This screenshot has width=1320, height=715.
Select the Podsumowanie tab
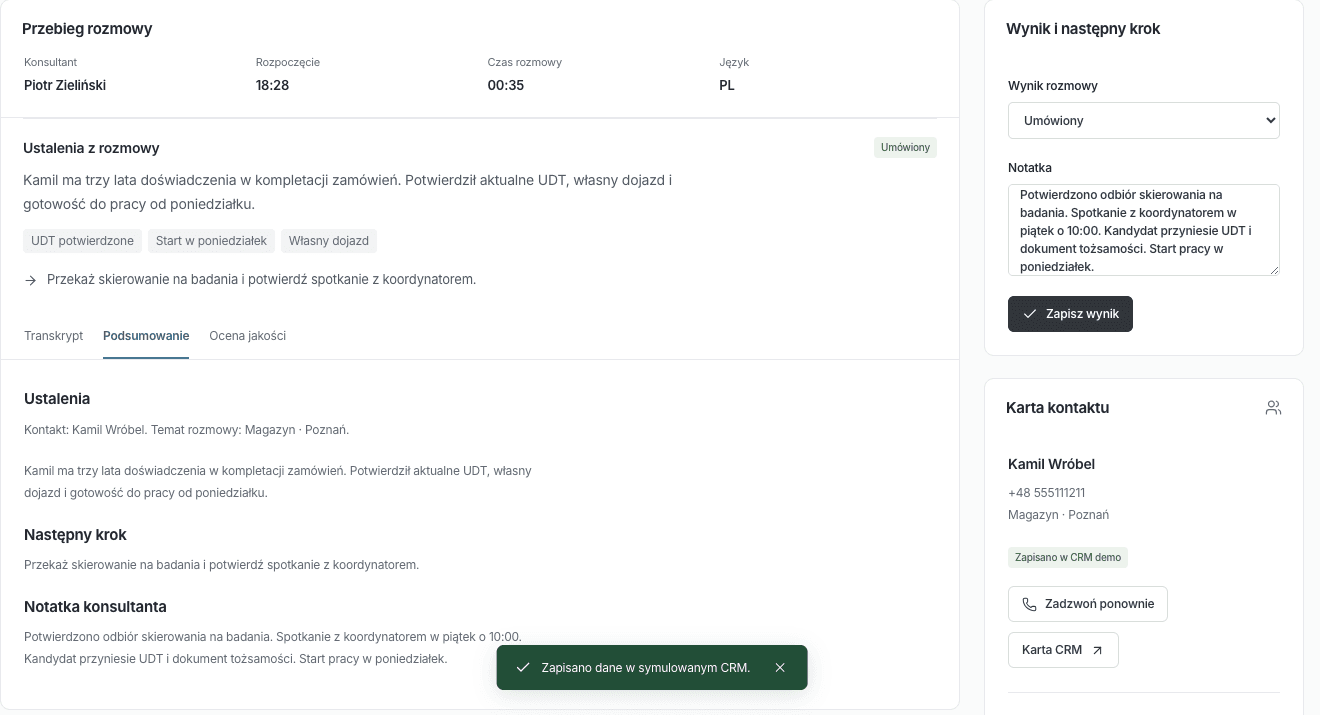[x=146, y=336]
